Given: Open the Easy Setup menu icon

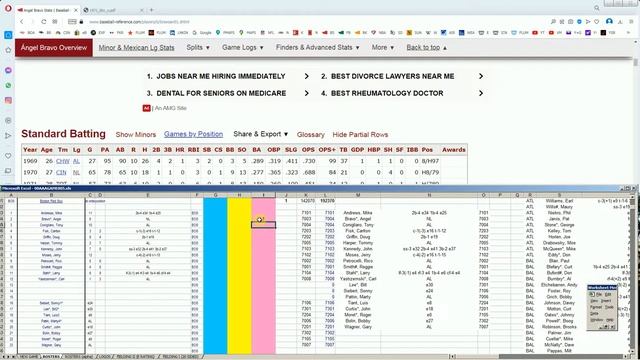Looking at the screenshot, I should (631, 22).
